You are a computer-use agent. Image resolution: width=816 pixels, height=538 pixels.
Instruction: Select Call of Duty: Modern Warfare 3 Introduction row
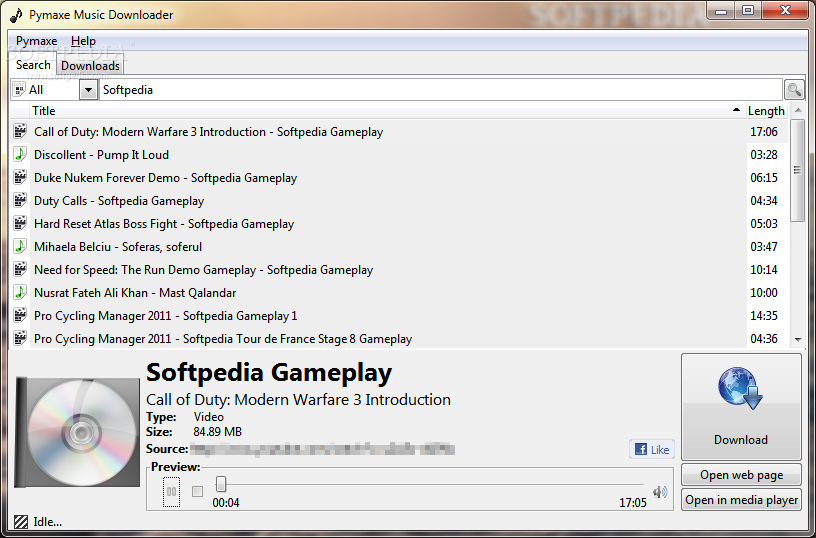click(399, 132)
